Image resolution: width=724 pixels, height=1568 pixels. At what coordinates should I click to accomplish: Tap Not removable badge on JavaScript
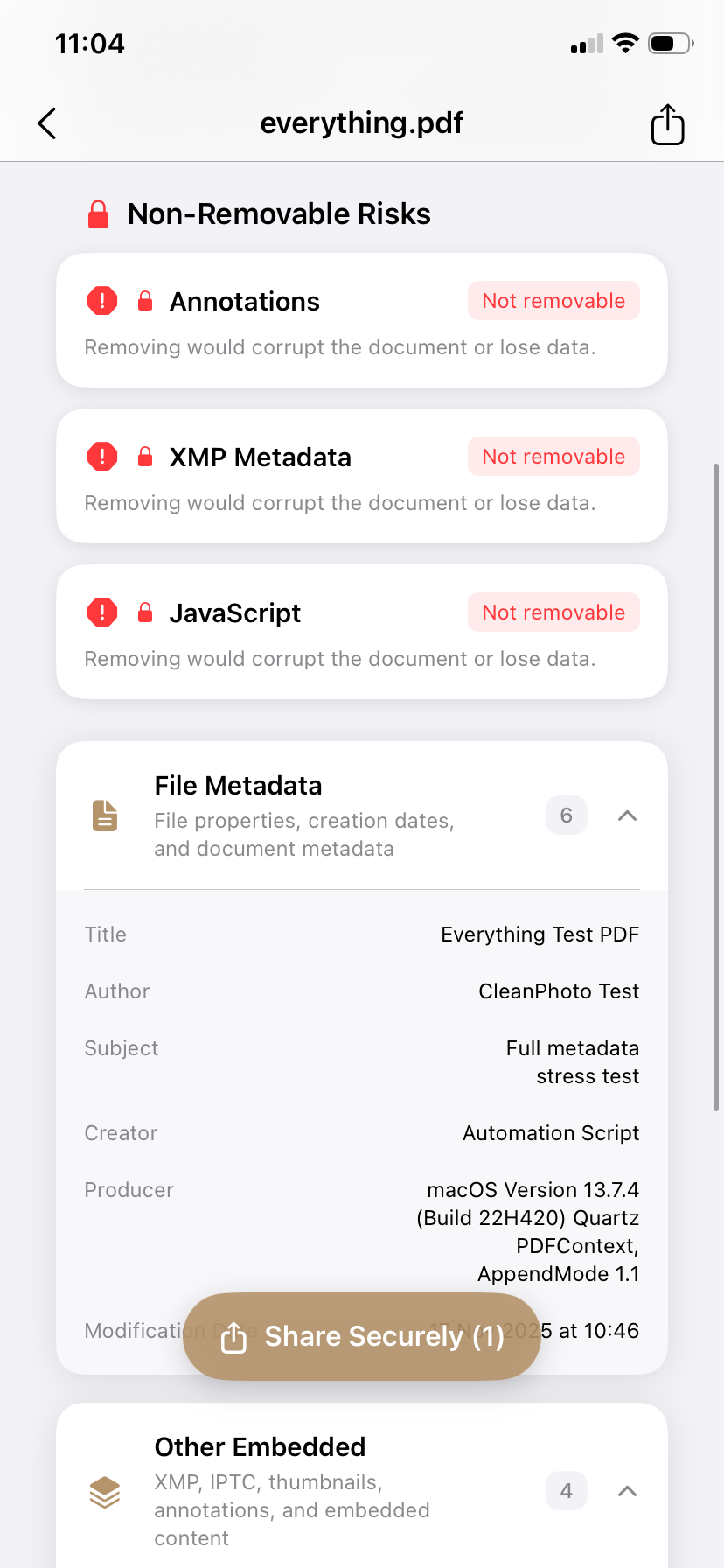(x=553, y=612)
